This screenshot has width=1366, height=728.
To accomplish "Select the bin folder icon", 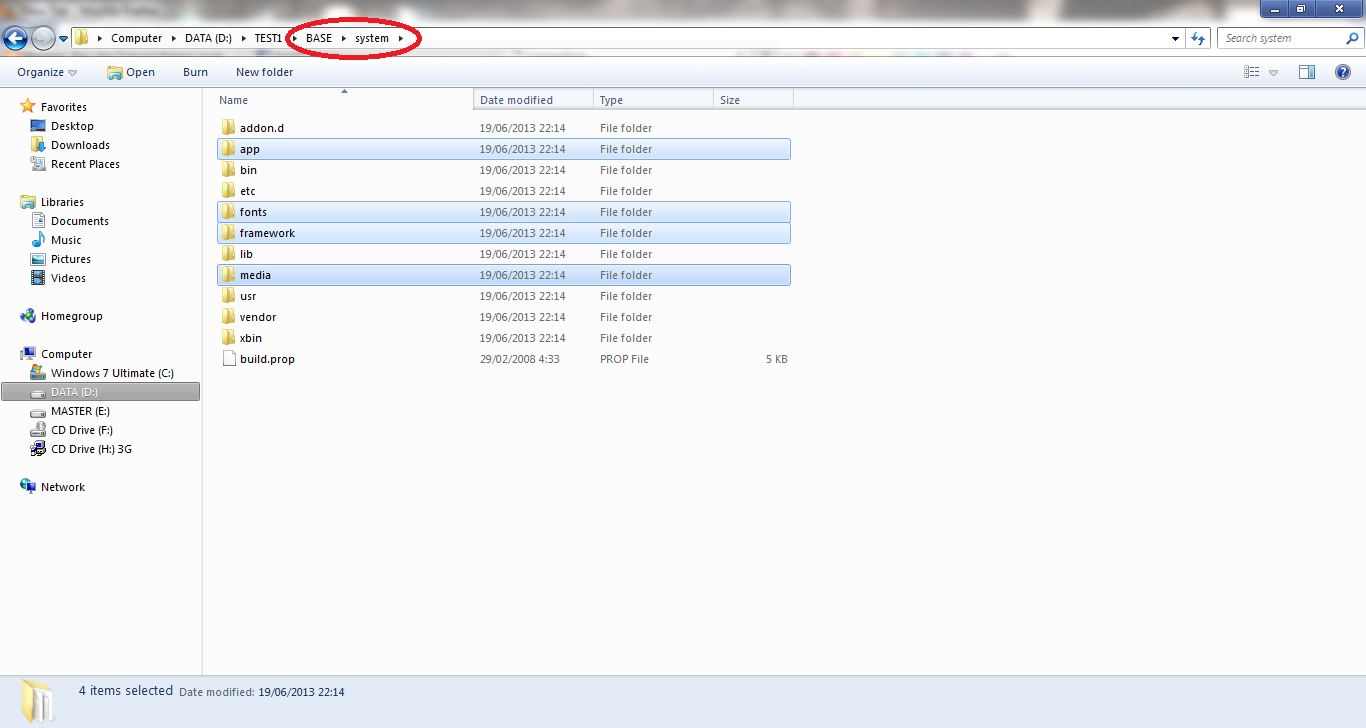I will [x=228, y=170].
